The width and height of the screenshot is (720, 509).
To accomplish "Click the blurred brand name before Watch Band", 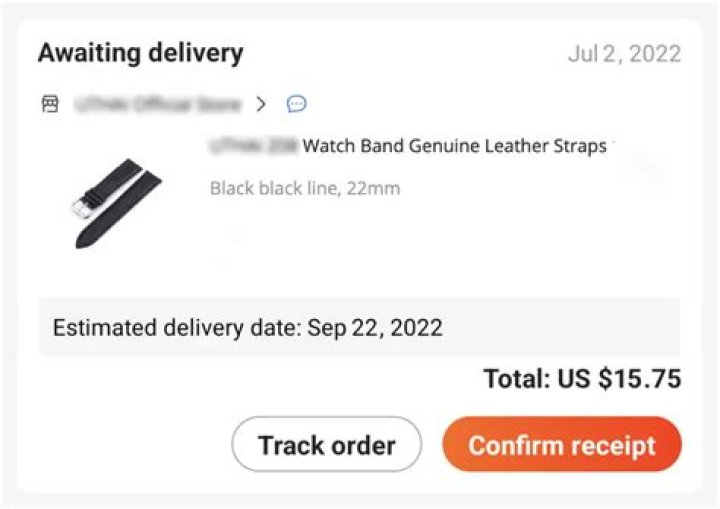I will [253, 146].
